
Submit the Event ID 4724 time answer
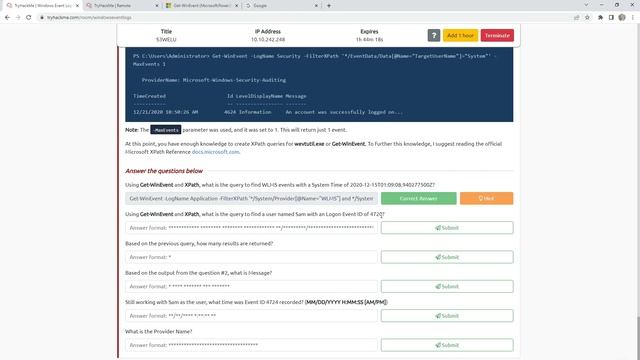point(447,316)
